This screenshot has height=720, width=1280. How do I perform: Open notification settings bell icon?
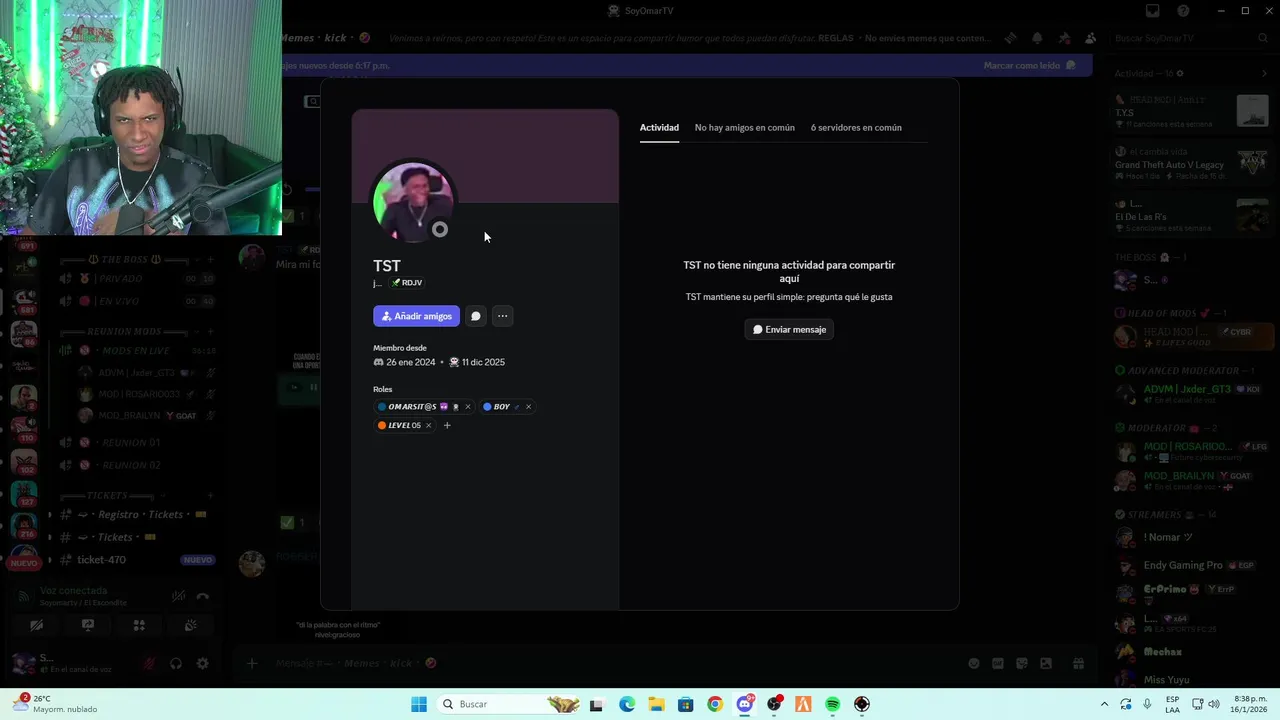click(x=1037, y=38)
